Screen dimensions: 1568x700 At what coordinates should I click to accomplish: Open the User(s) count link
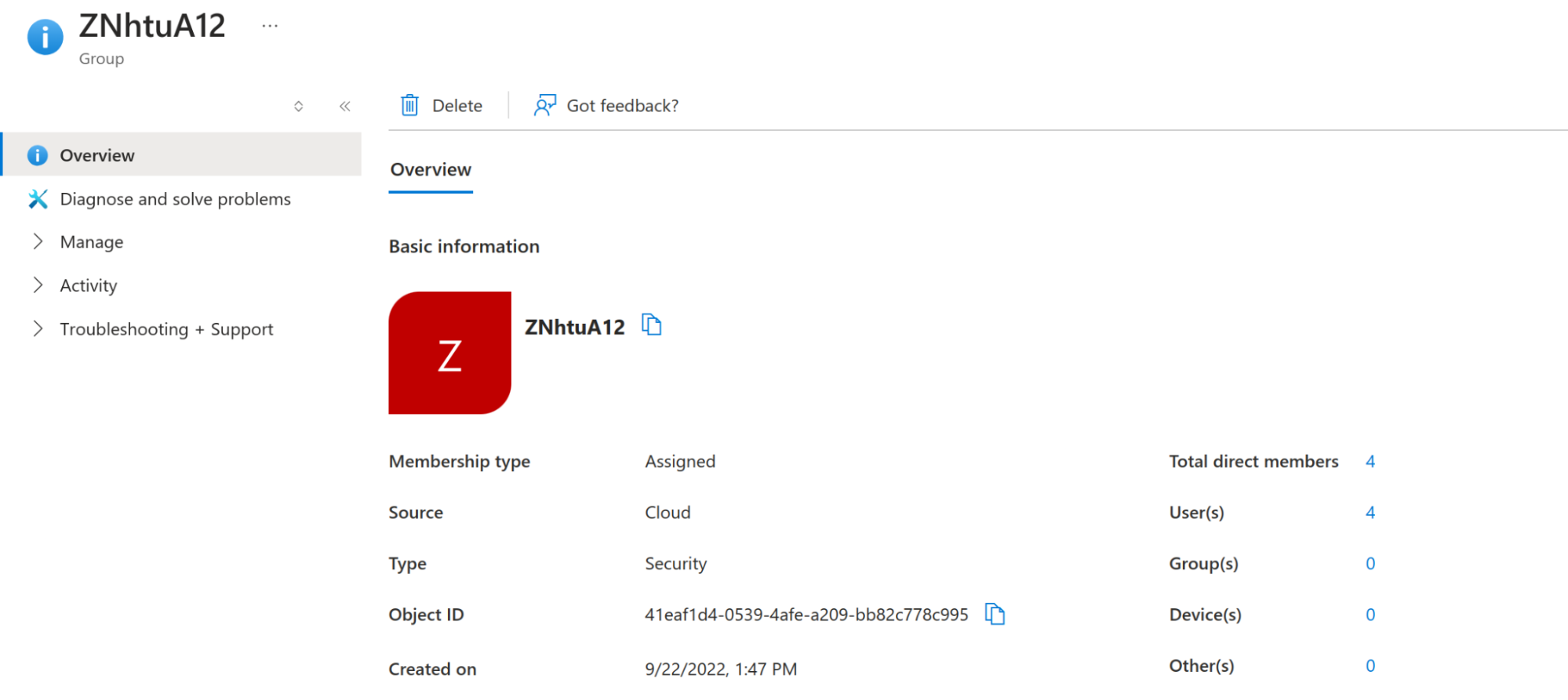coord(1370,513)
